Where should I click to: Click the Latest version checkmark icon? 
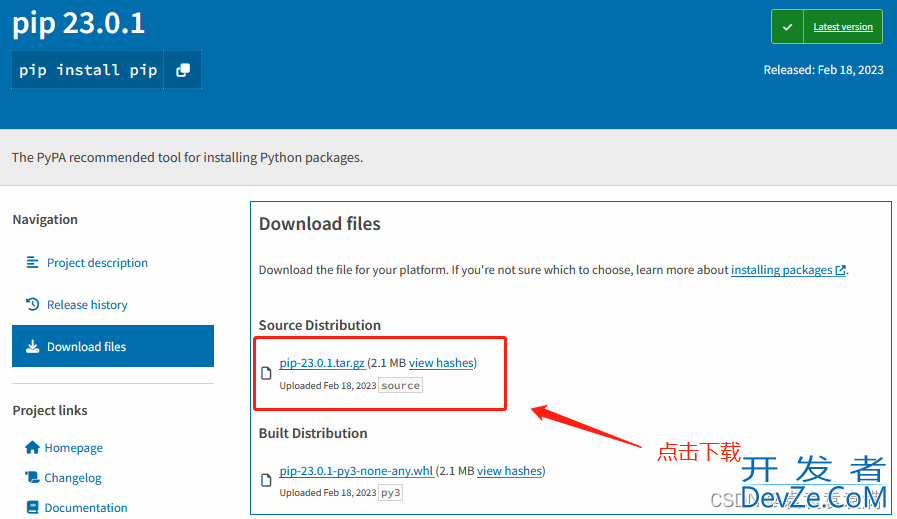tap(787, 27)
